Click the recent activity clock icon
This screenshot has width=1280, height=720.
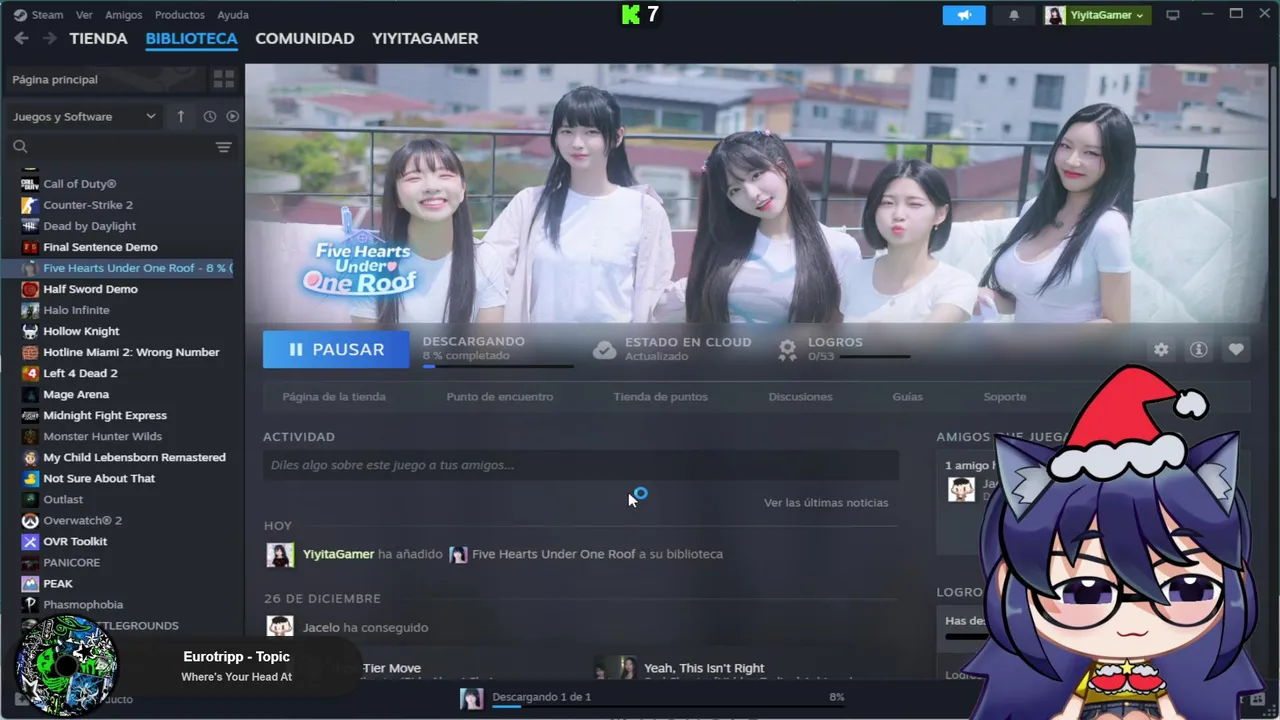[210, 116]
